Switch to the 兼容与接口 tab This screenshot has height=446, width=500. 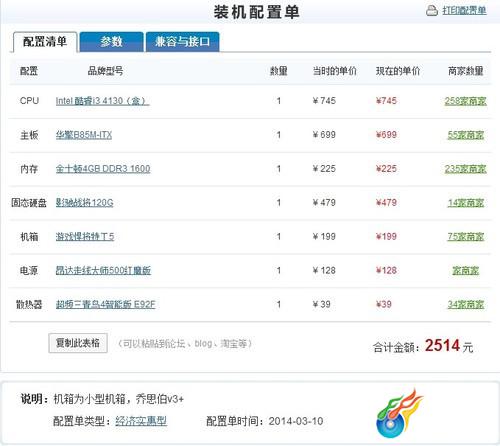[183, 42]
